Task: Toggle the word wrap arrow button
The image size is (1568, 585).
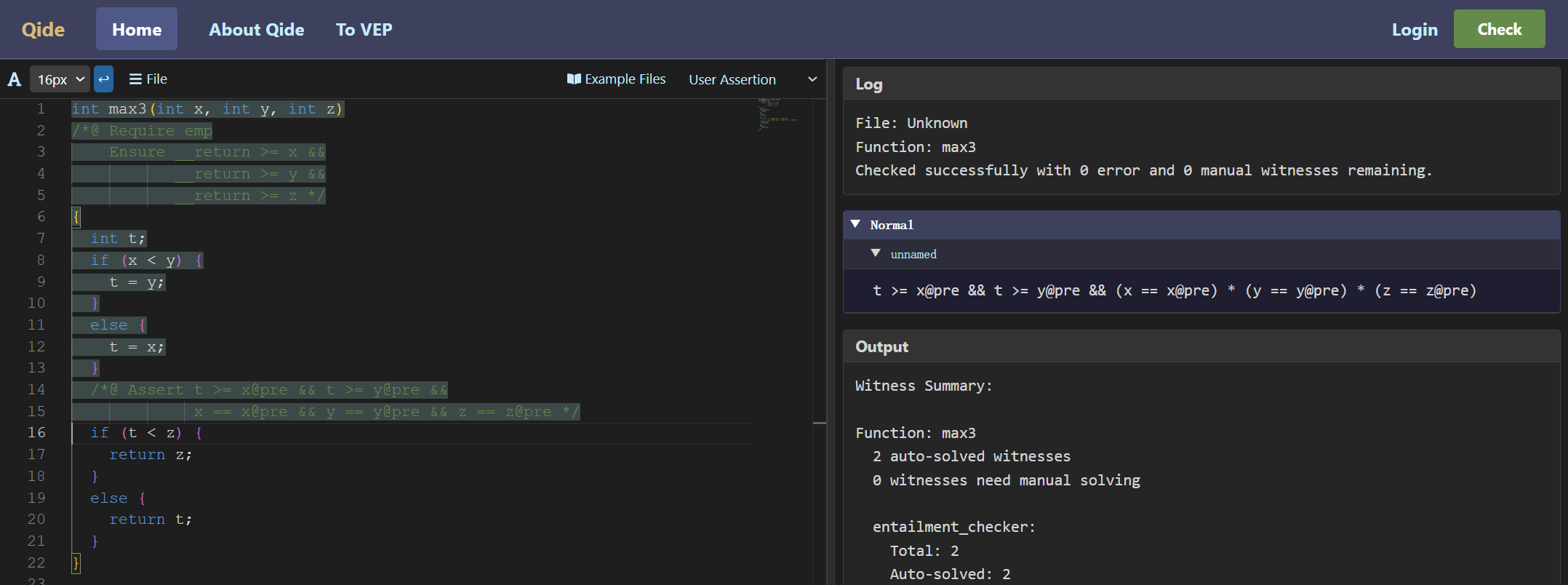Action: pos(104,79)
